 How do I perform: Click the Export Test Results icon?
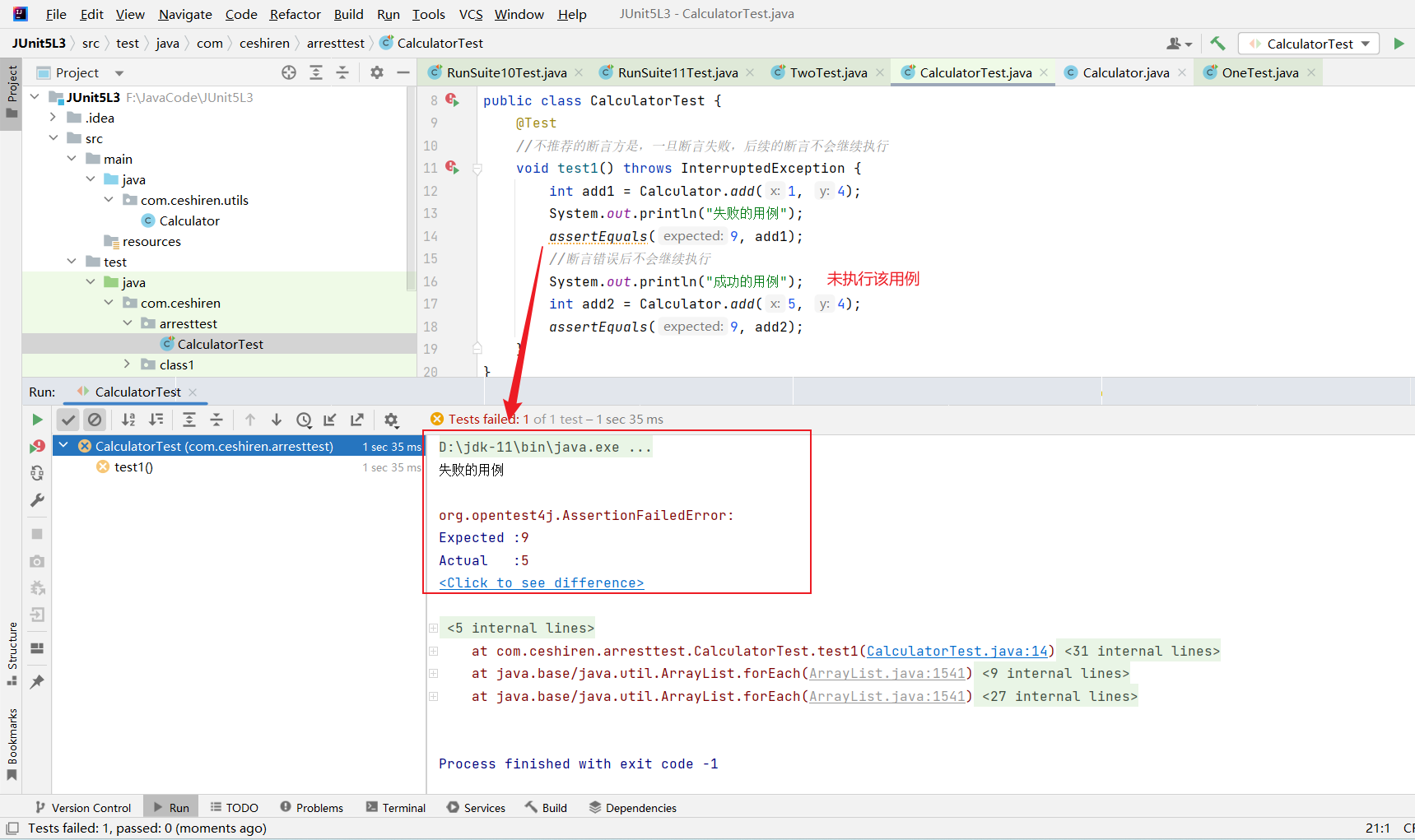(x=357, y=420)
